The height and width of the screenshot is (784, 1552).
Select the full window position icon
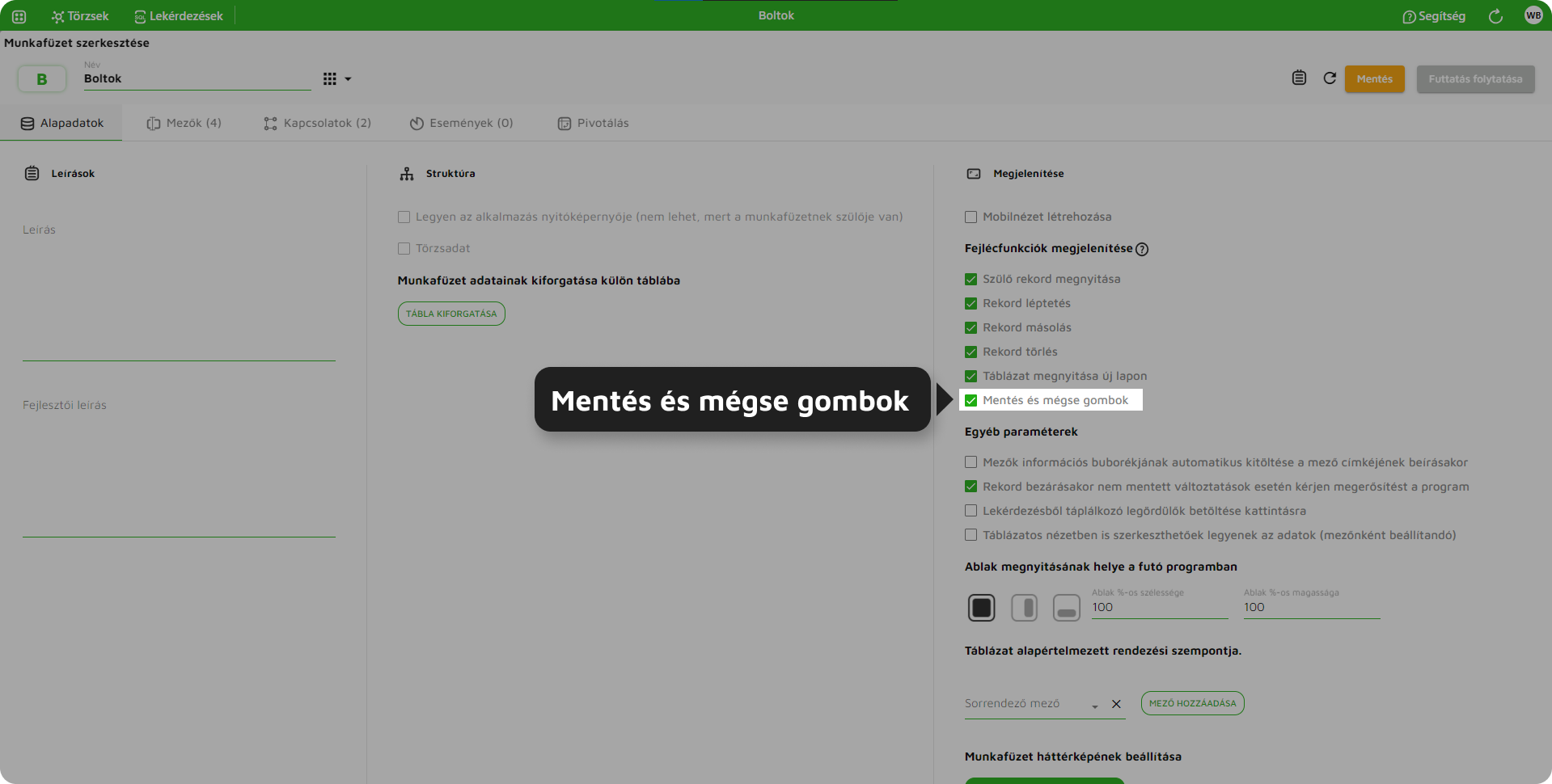click(x=982, y=608)
